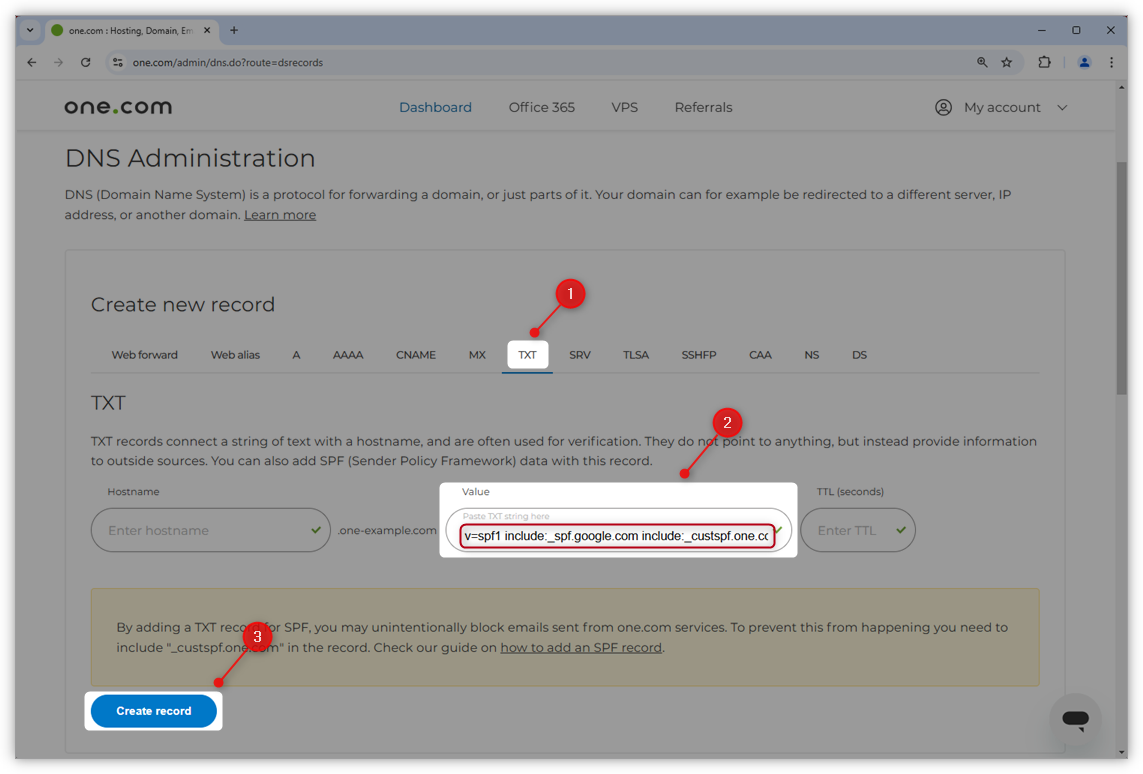
Task: Open the Chrome extensions puzzle icon
Action: pos(1044,62)
